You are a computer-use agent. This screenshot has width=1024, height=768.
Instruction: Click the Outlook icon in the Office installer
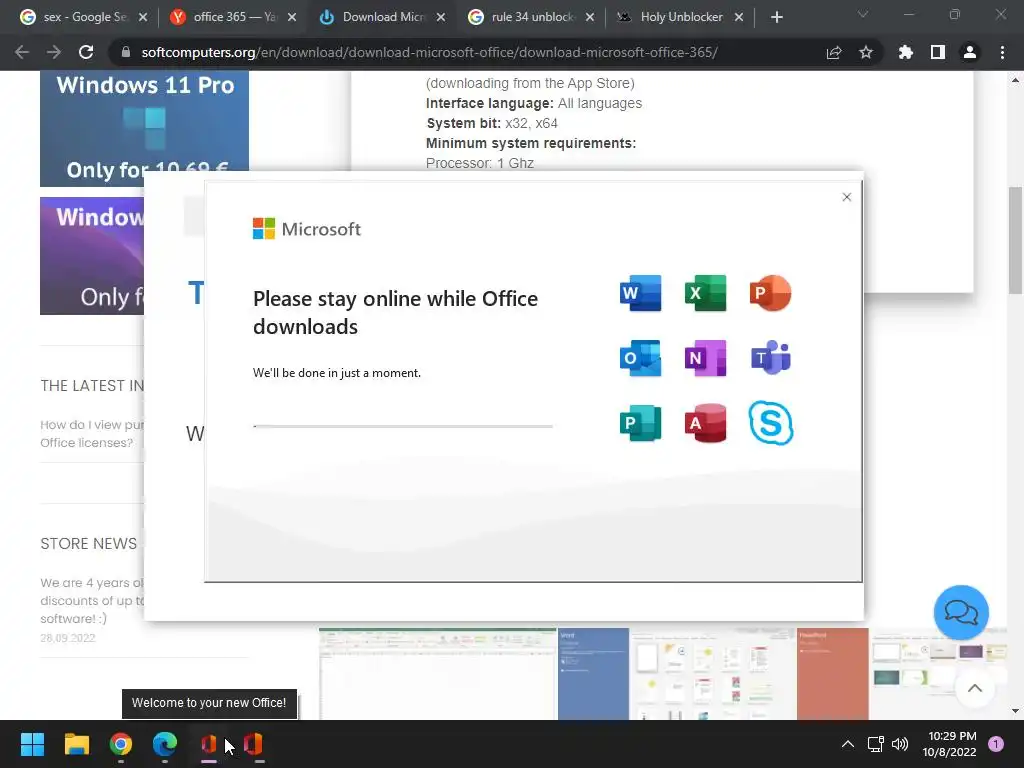coord(640,358)
